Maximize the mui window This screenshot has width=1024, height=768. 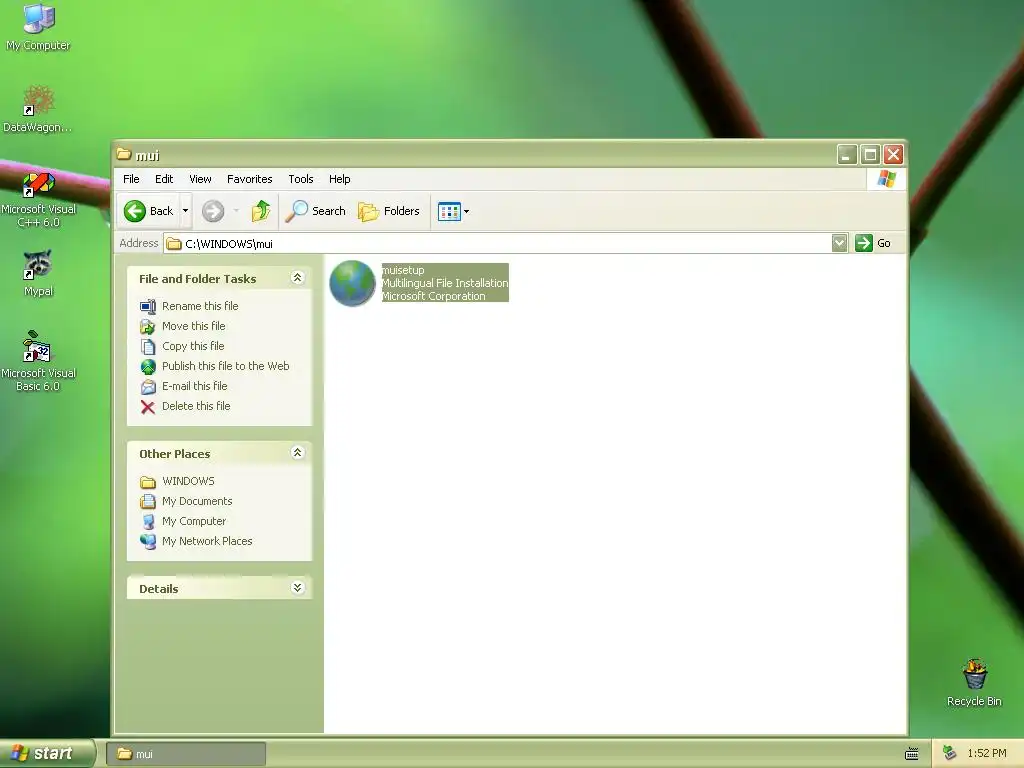[x=870, y=155]
